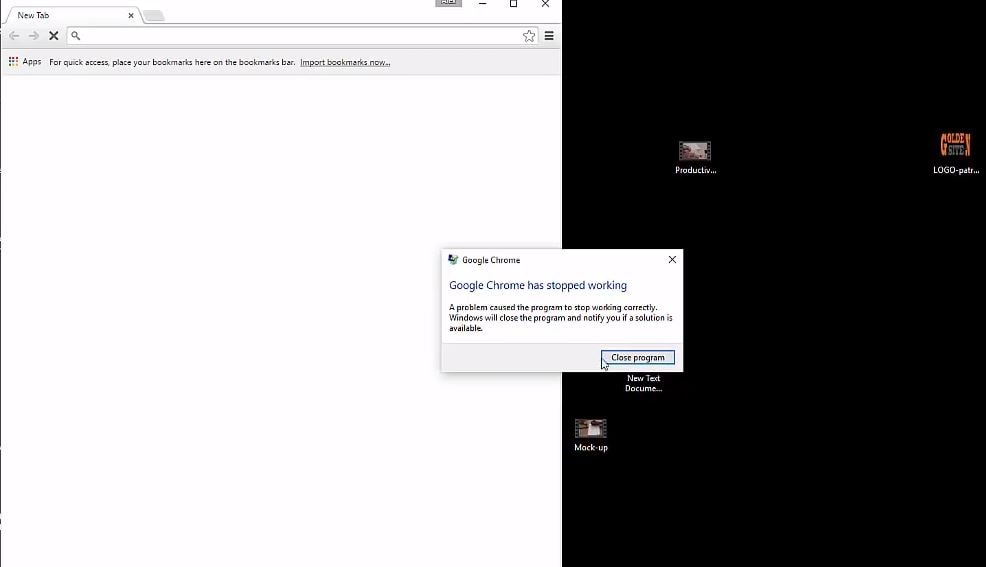
Task: Click Import bookmarks now link
Action: coord(345,62)
